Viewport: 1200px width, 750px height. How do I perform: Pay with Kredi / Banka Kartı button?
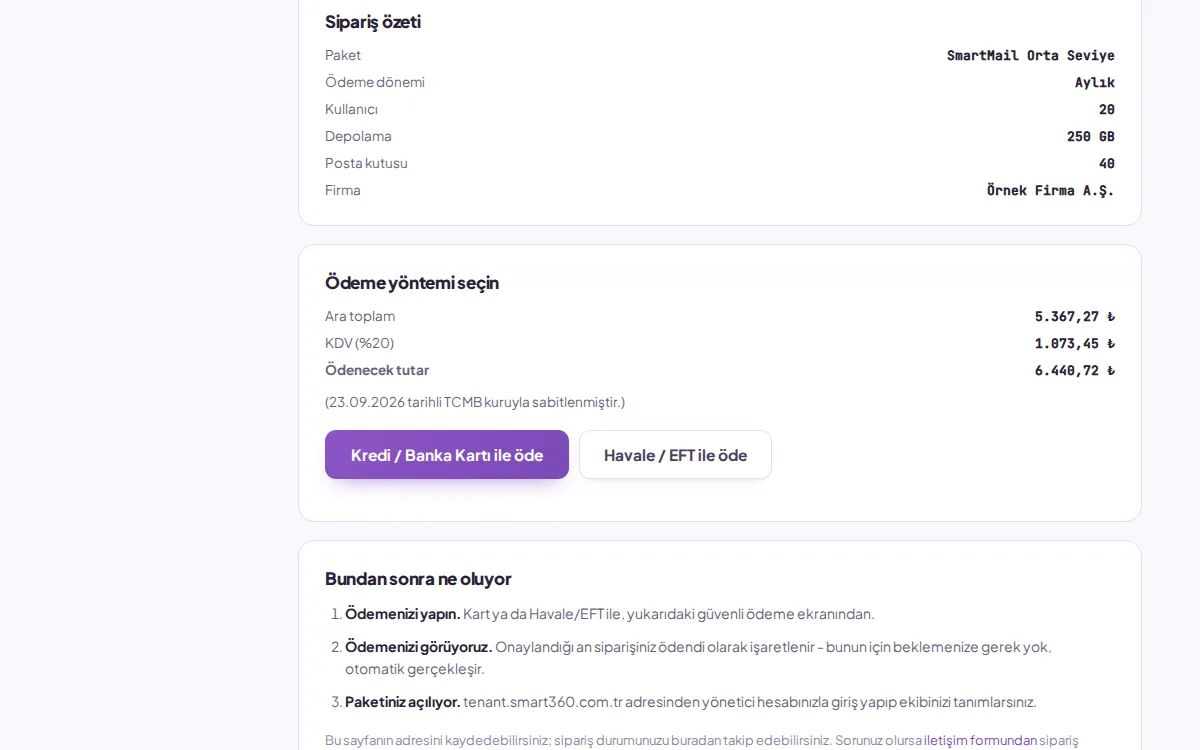point(447,455)
